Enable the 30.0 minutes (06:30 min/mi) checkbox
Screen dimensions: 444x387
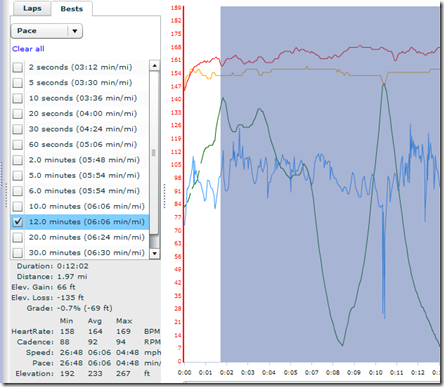[x=18, y=253]
